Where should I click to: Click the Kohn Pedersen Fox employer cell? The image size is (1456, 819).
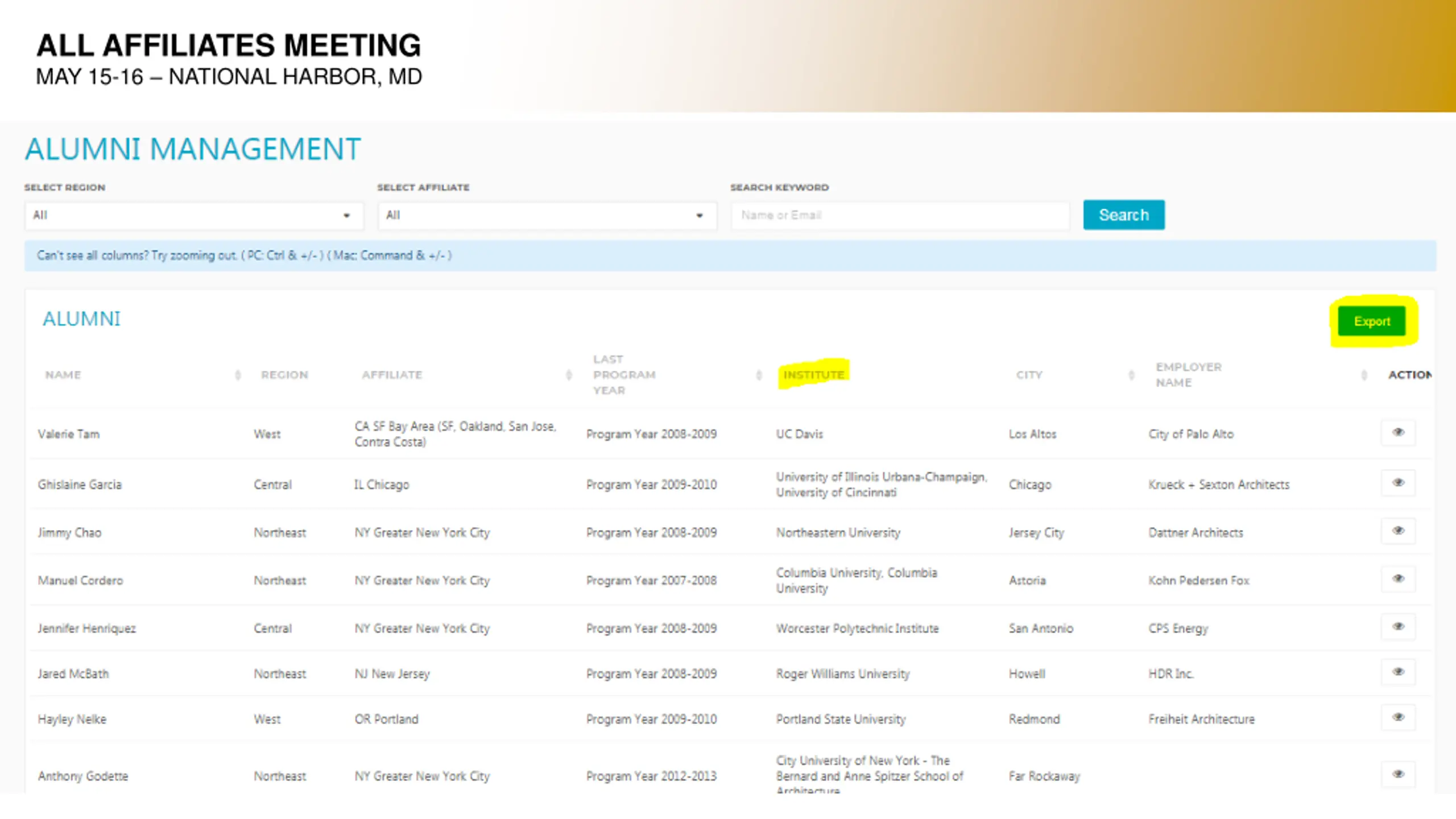(x=1198, y=581)
